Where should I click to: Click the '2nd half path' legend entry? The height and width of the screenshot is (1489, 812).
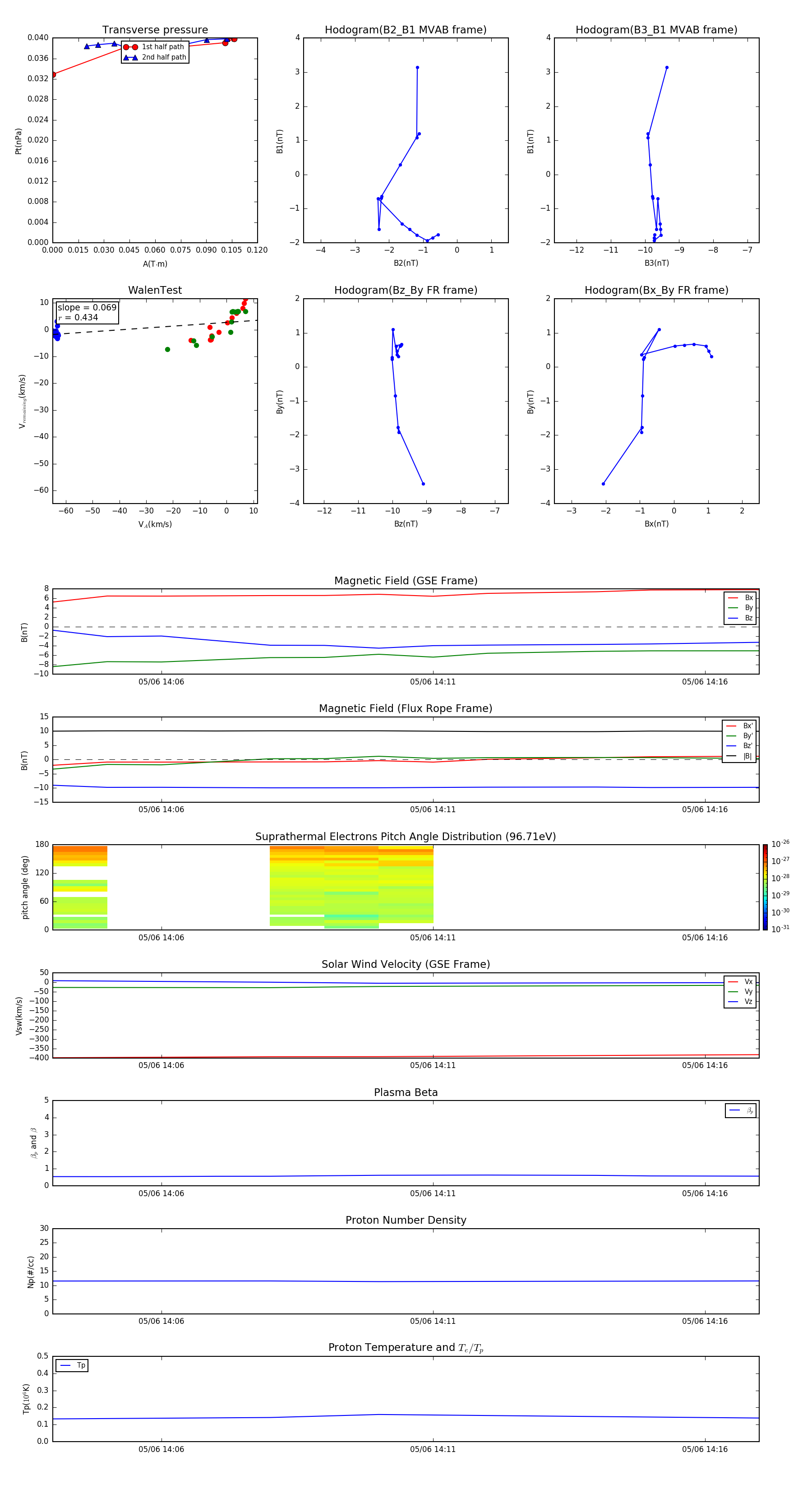click(x=155, y=57)
